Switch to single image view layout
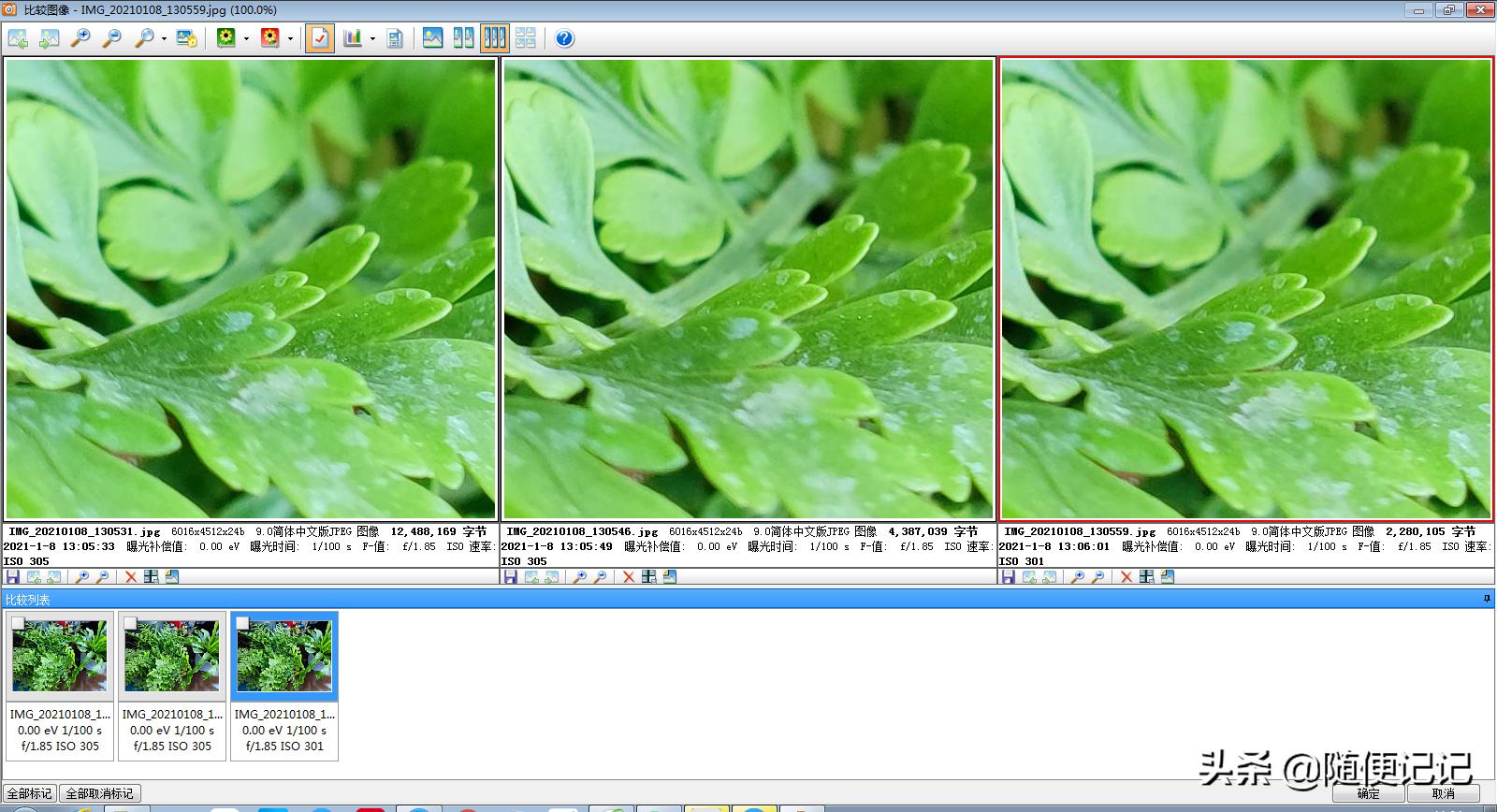 tap(432, 38)
